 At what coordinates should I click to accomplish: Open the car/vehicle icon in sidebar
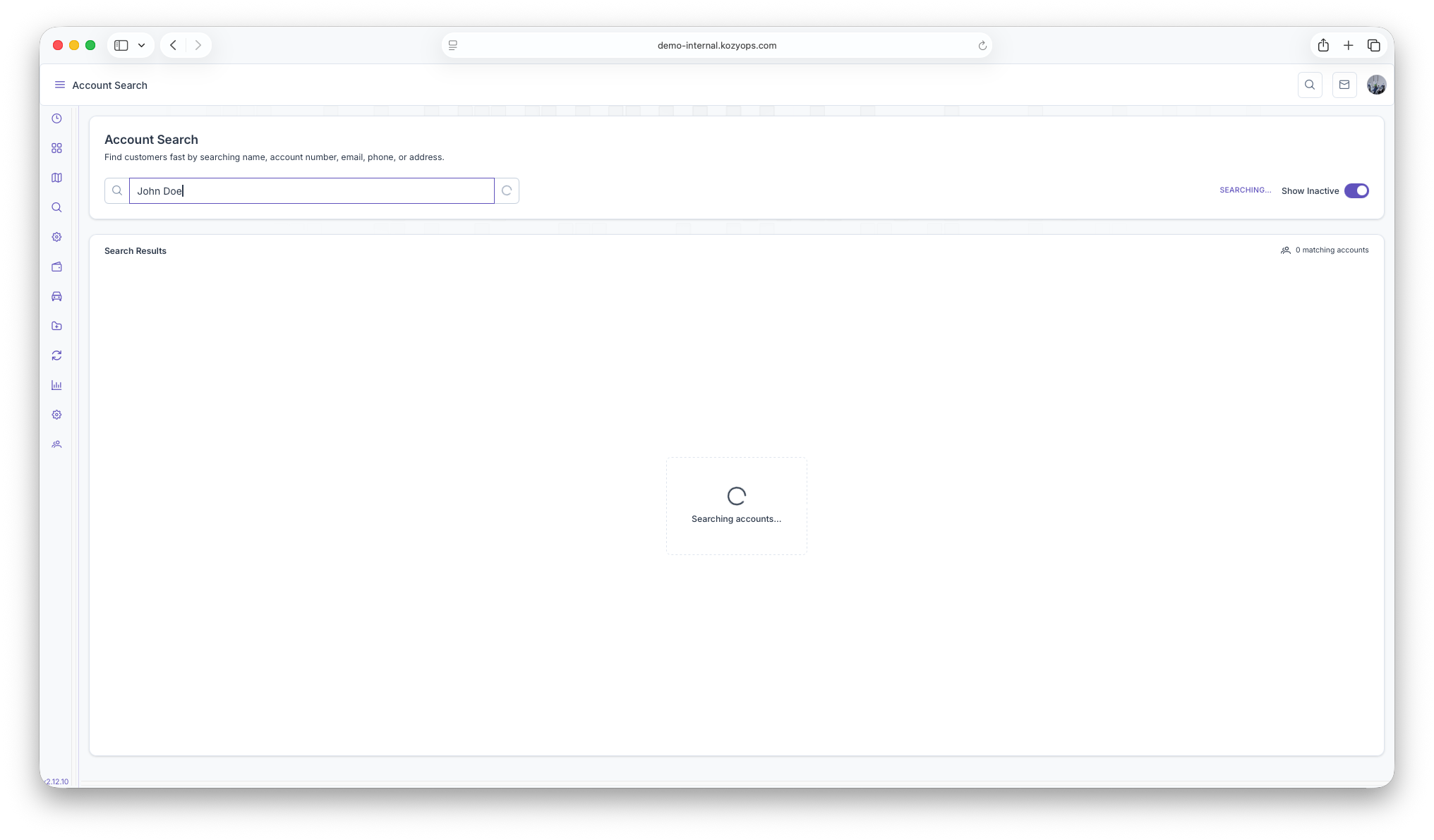click(56, 296)
